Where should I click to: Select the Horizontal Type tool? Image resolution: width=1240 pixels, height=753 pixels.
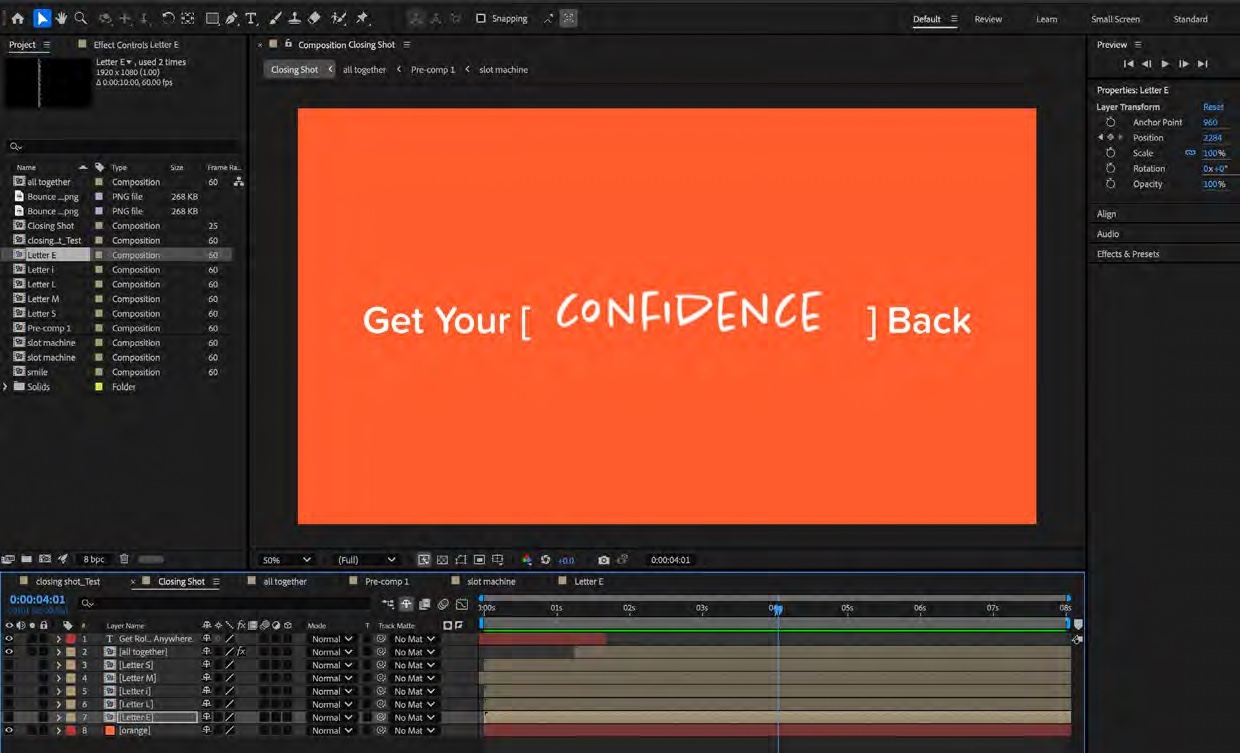pyautogui.click(x=251, y=18)
